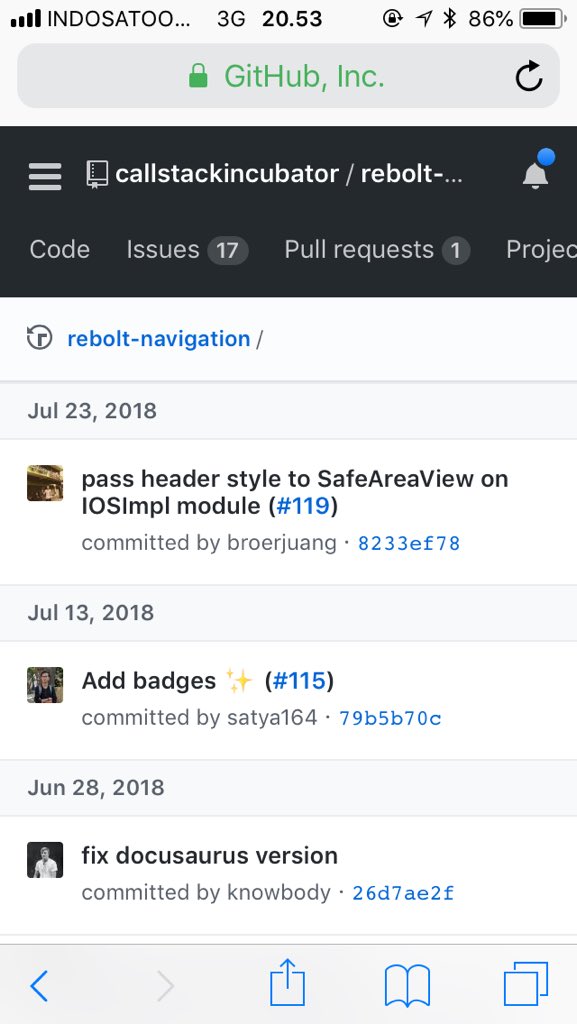Tap the Safari forward arrow
This screenshot has width=577, height=1024.
166,985
